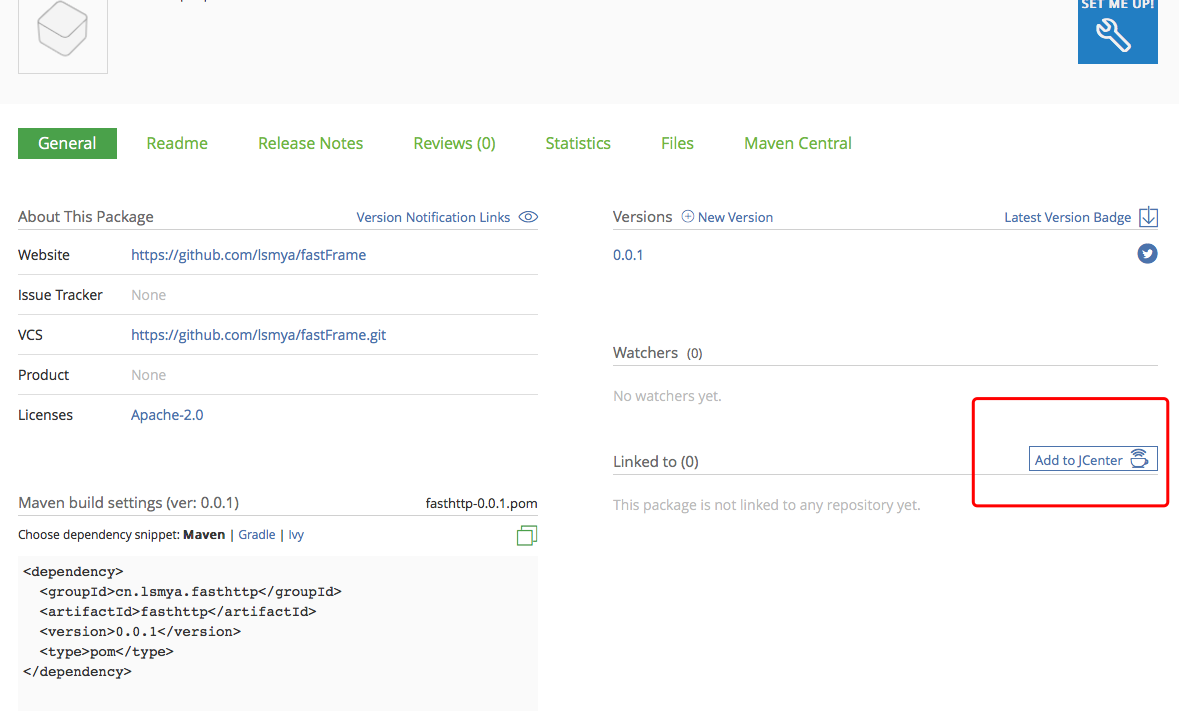
Task: Switch dependency snippet to Ivy
Action: (296, 534)
